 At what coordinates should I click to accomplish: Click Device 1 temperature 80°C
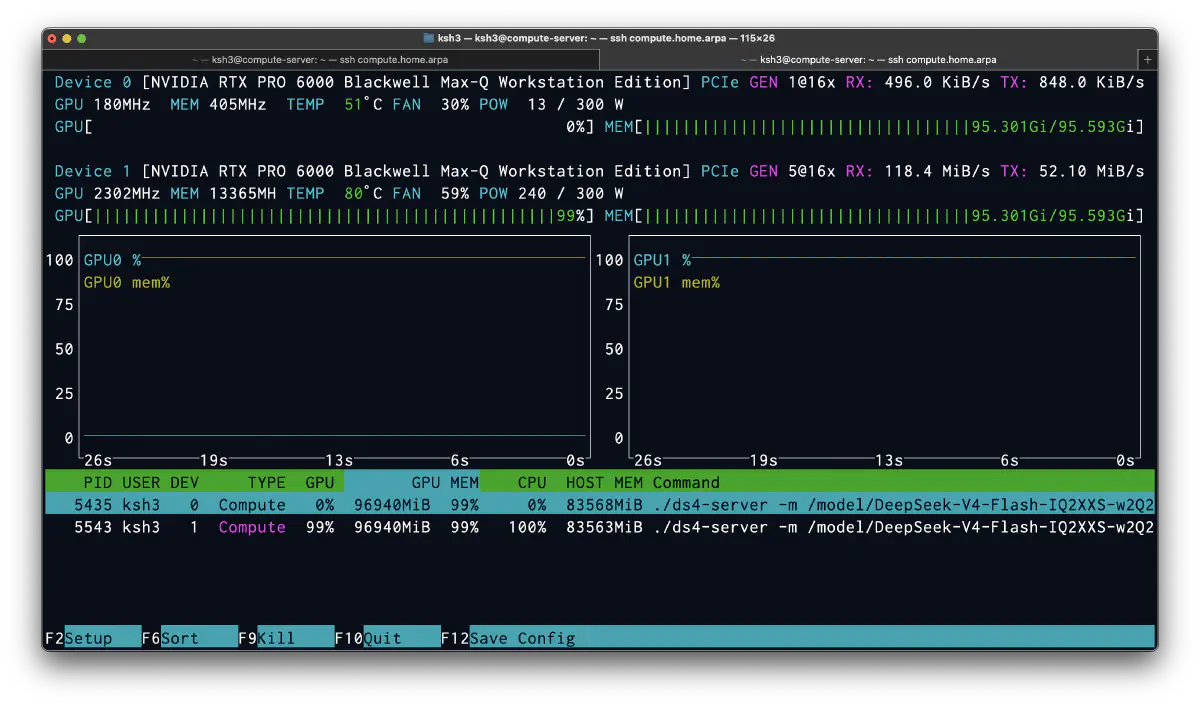[363, 193]
